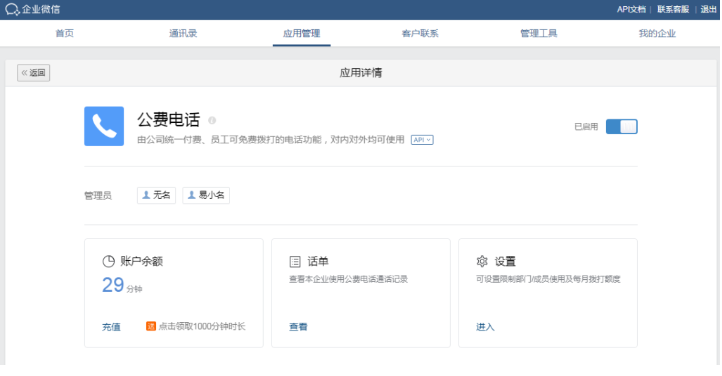Click the 公费电话 app title
This screenshot has width=722, height=376.
[x=169, y=120]
